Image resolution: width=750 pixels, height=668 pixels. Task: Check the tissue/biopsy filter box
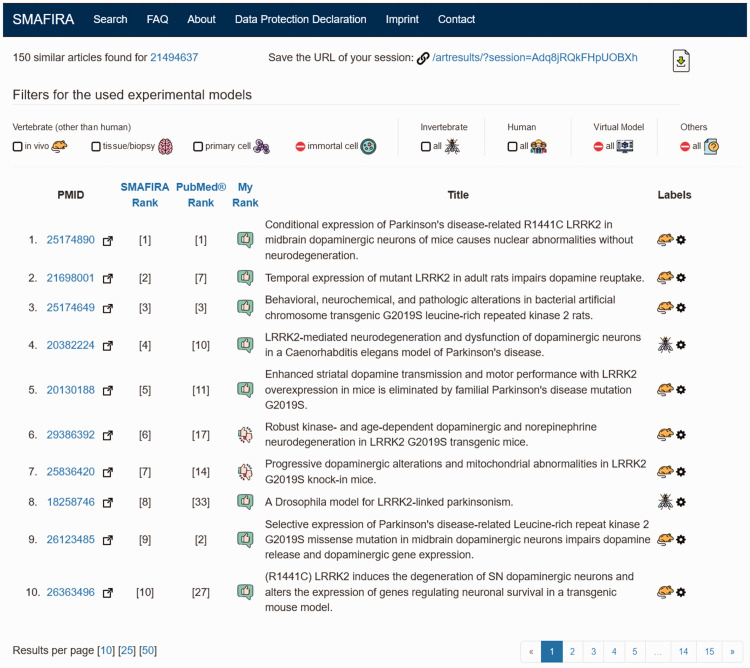pyautogui.click(x=96, y=146)
